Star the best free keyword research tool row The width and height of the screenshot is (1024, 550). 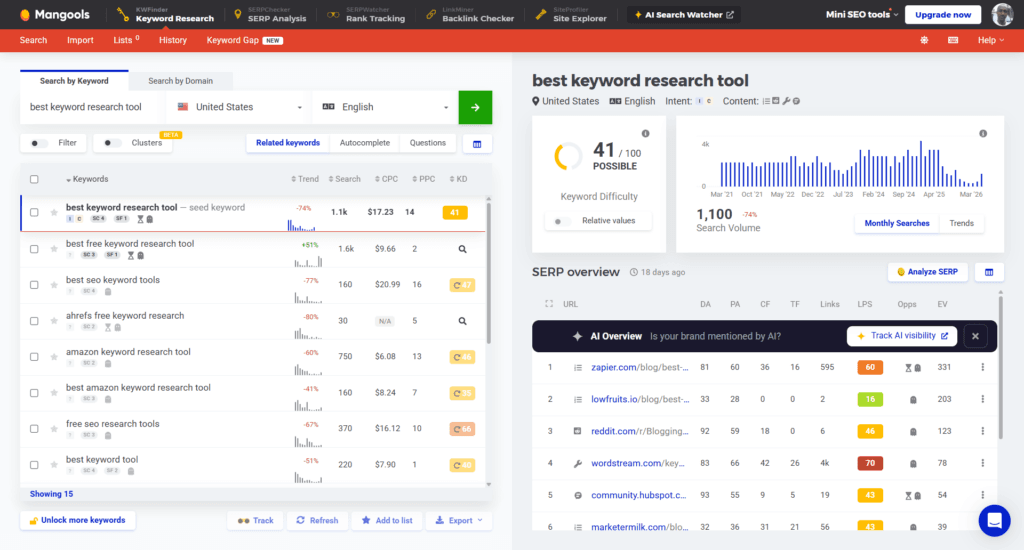[x=54, y=249]
